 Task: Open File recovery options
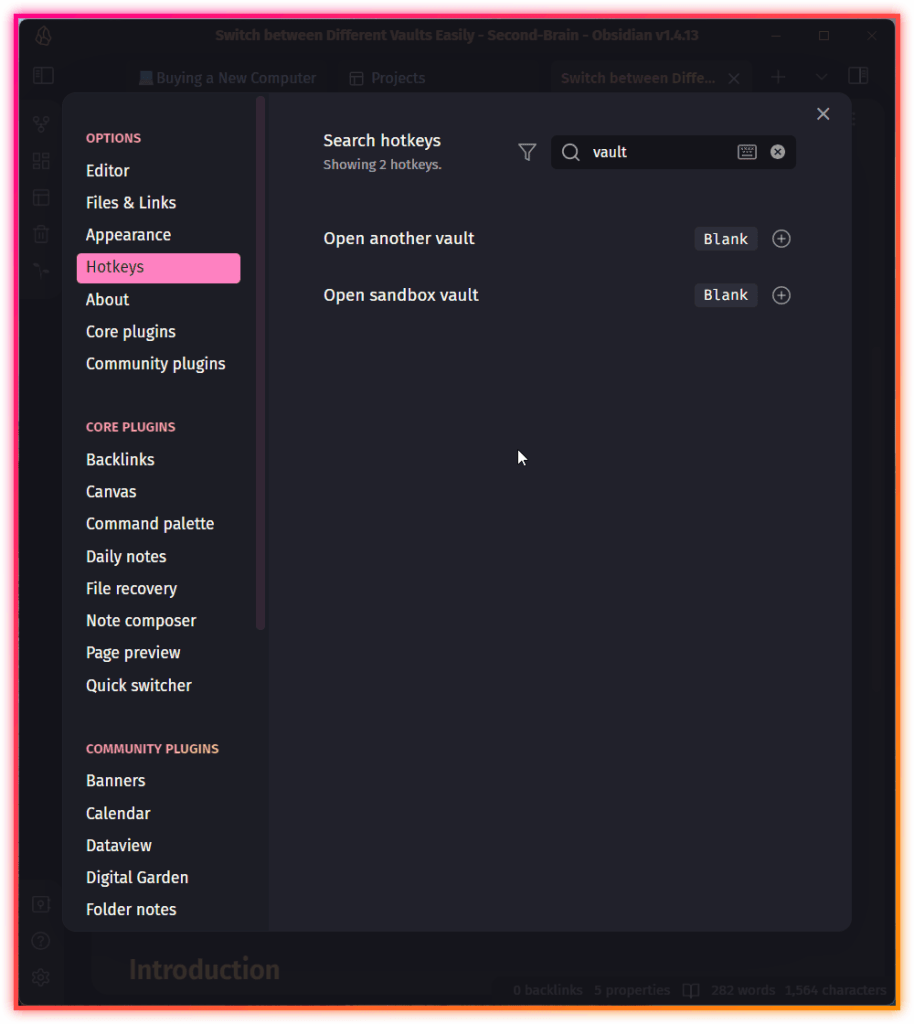click(x=131, y=588)
